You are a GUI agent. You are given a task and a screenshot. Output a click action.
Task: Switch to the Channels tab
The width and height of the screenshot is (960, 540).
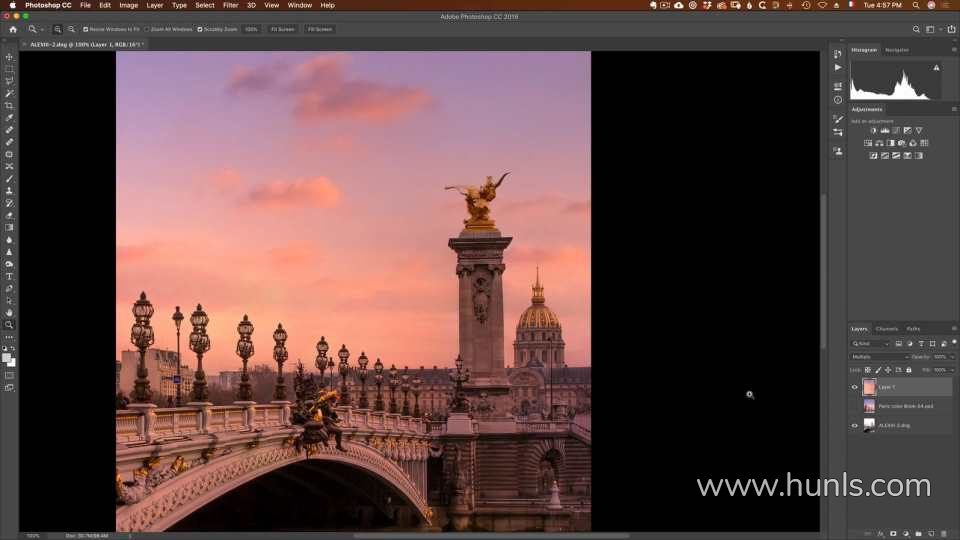[887, 329]
